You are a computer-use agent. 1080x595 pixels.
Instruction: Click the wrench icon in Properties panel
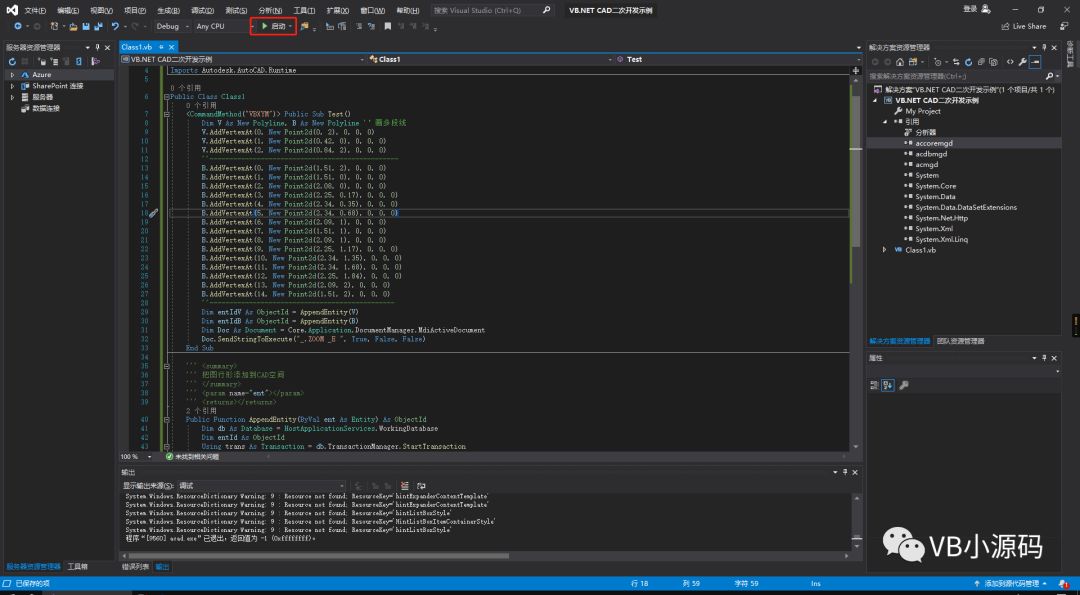[904, 385]
